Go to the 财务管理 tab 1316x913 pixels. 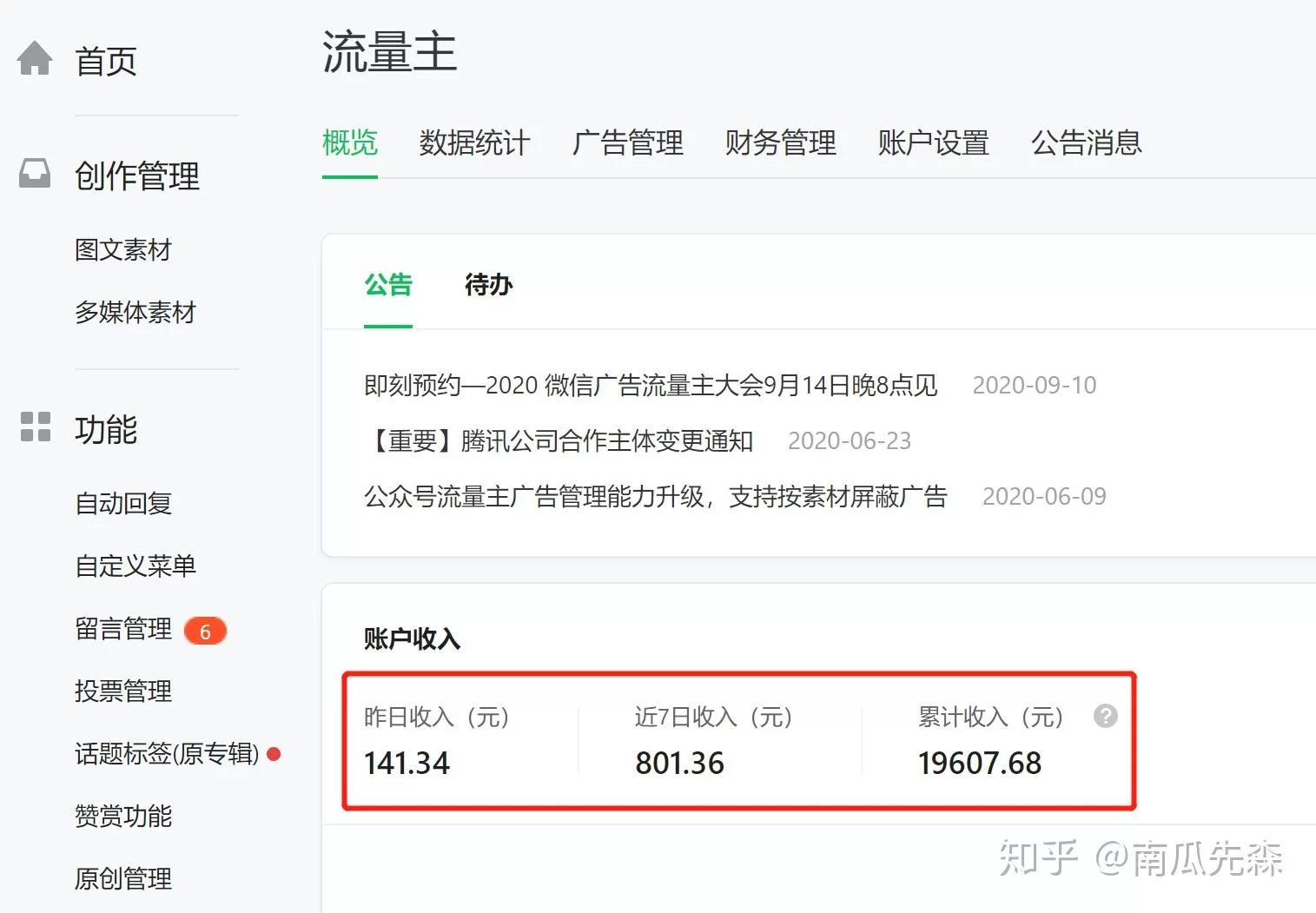(x=780, y=142)
